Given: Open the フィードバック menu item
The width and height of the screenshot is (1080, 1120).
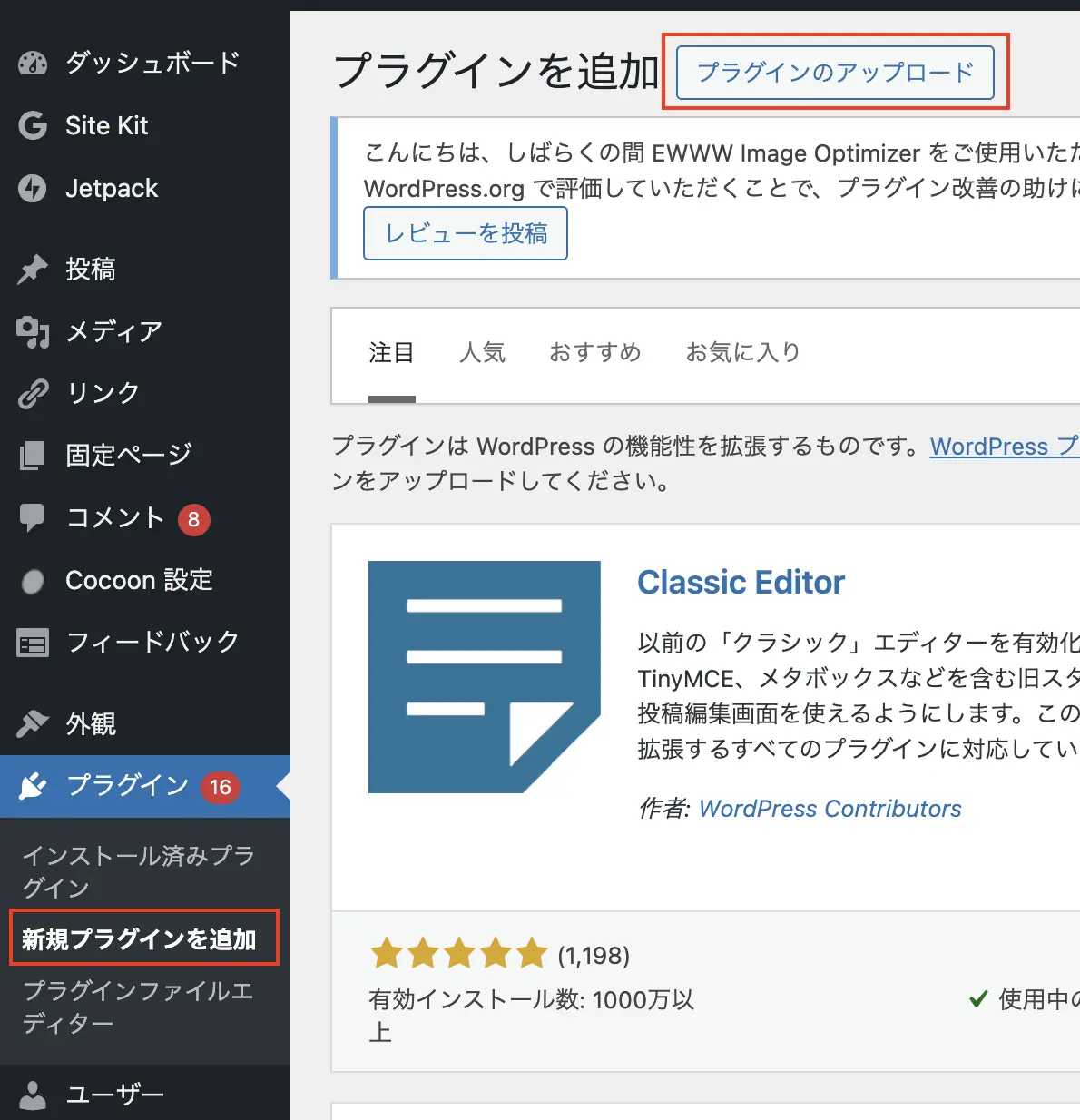Looking at the screenshot, I should 145,643.
